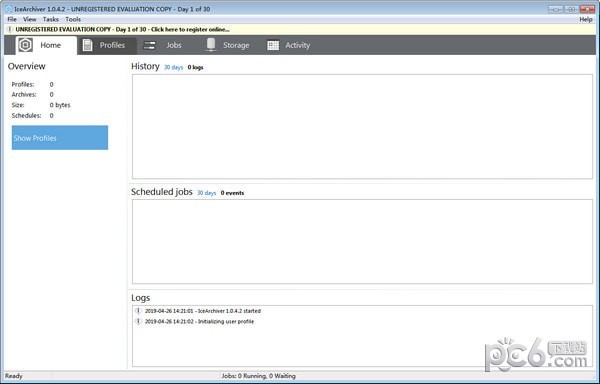Click the Storage drive icon
600x384 pixels.
[210, 45]
